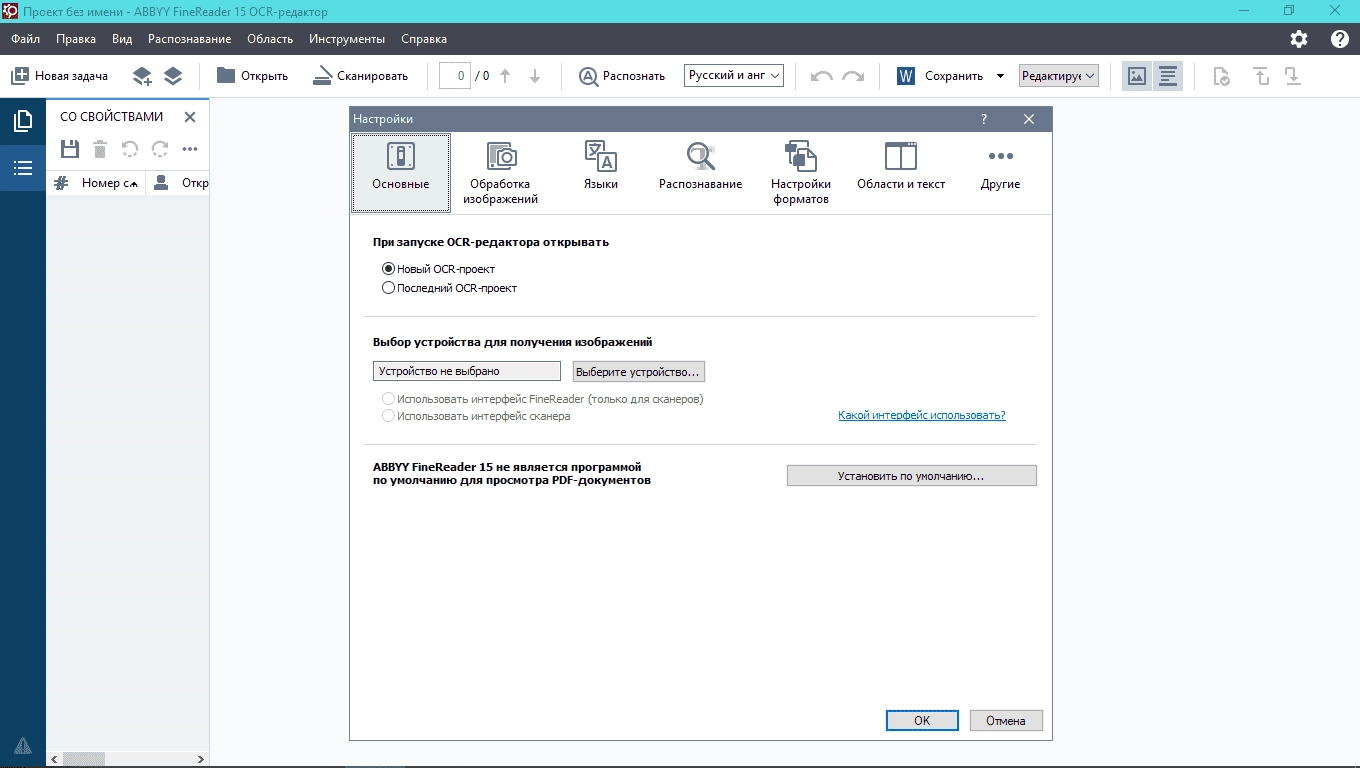Click the Откр column header with person icon
The width and height of the screenshot is (1360, 768).
(178, 183)
